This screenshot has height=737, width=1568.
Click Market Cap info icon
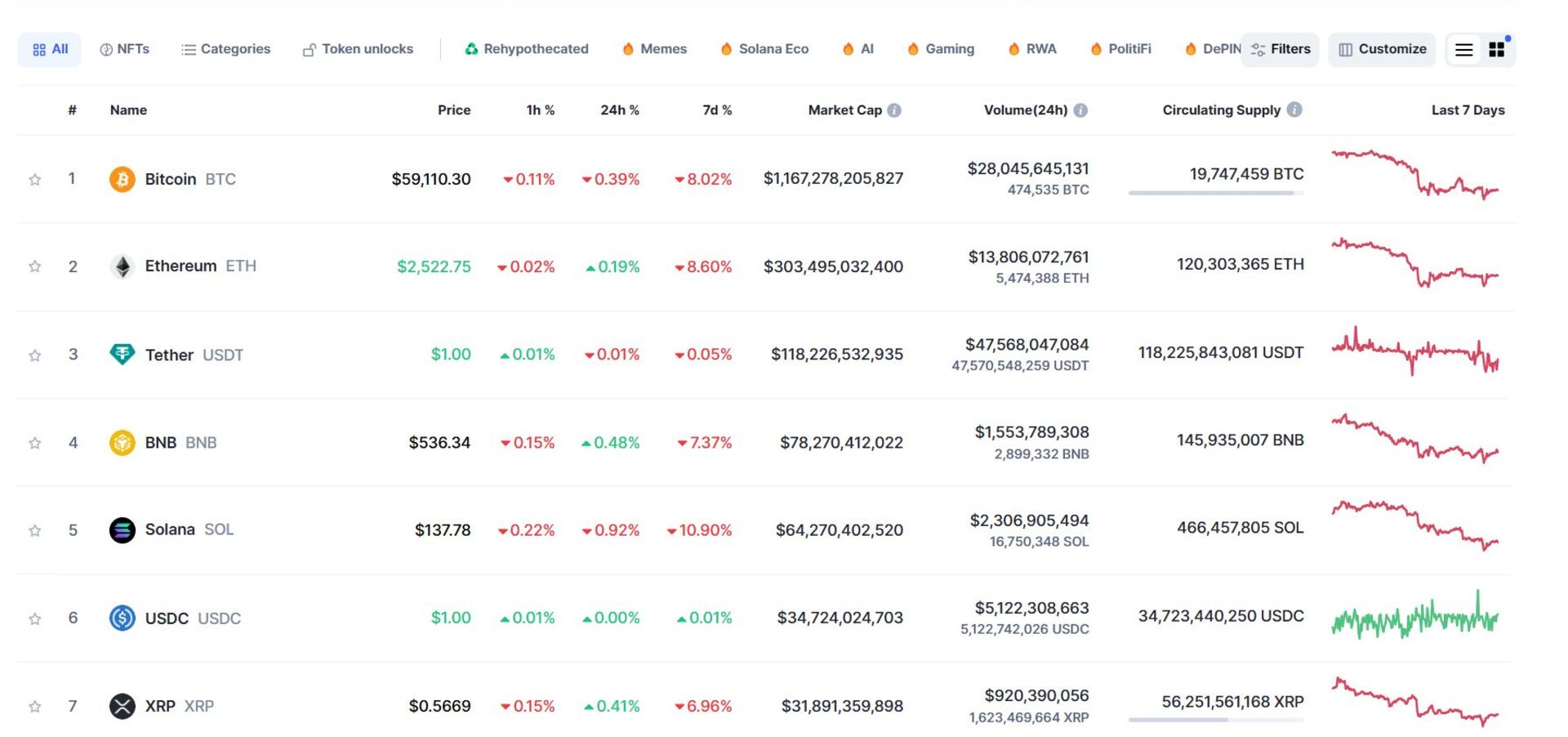pyautogui.click(x=894, y=110)
